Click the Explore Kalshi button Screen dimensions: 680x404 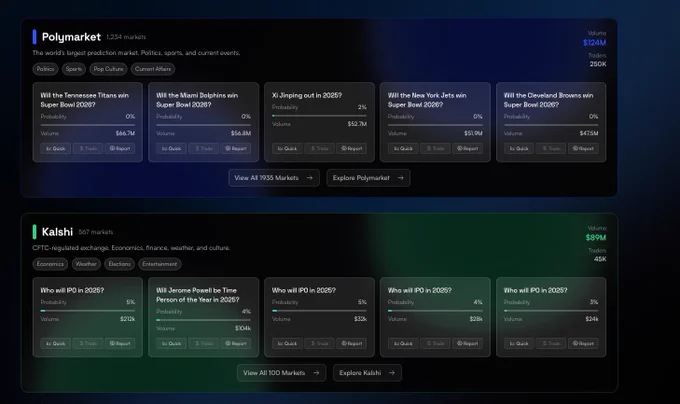click(x=367, y=373)
